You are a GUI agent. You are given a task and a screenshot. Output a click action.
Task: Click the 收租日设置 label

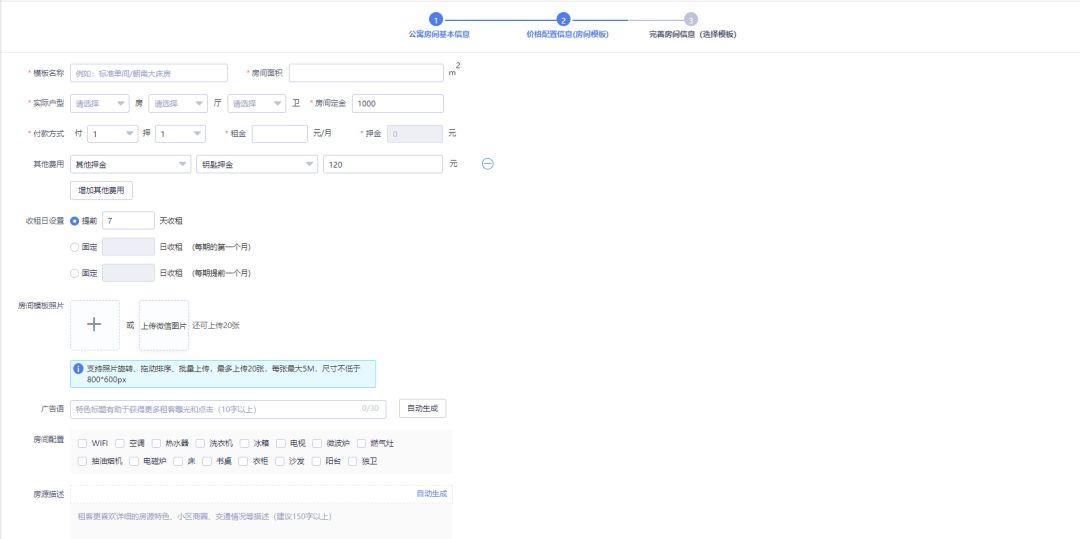(45, 221)
